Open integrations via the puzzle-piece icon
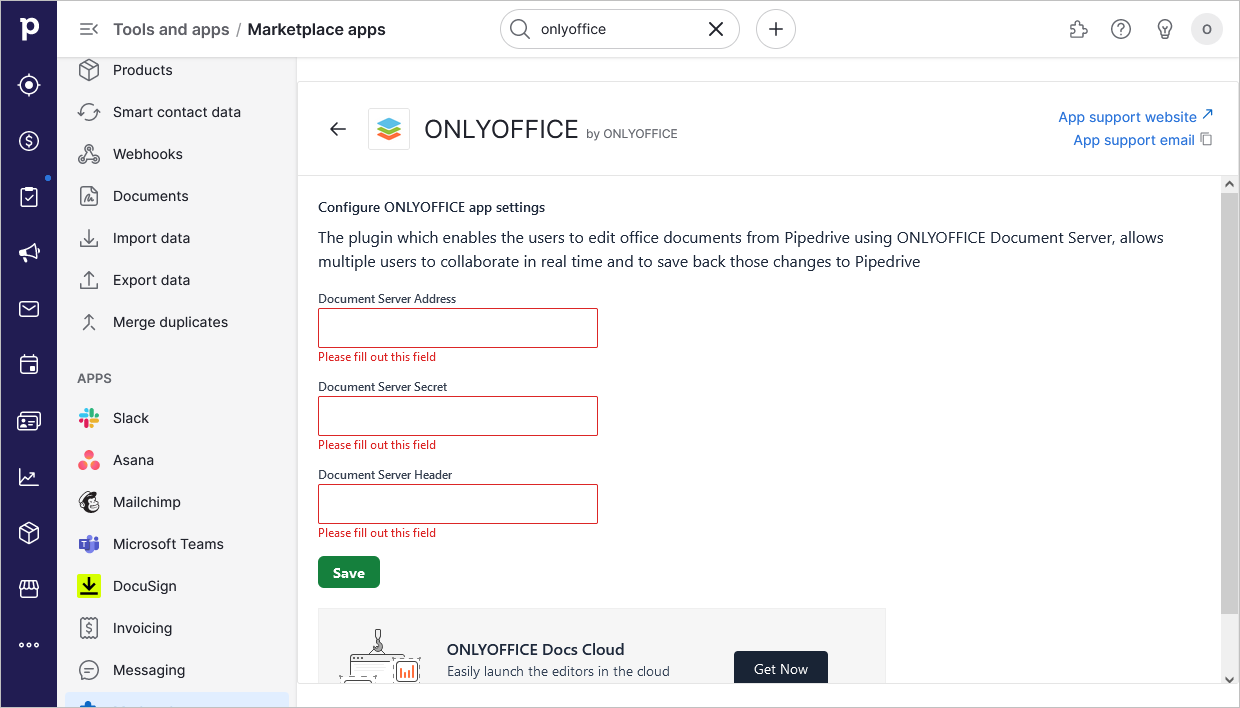1240x708 pixels. [1078, 29]
